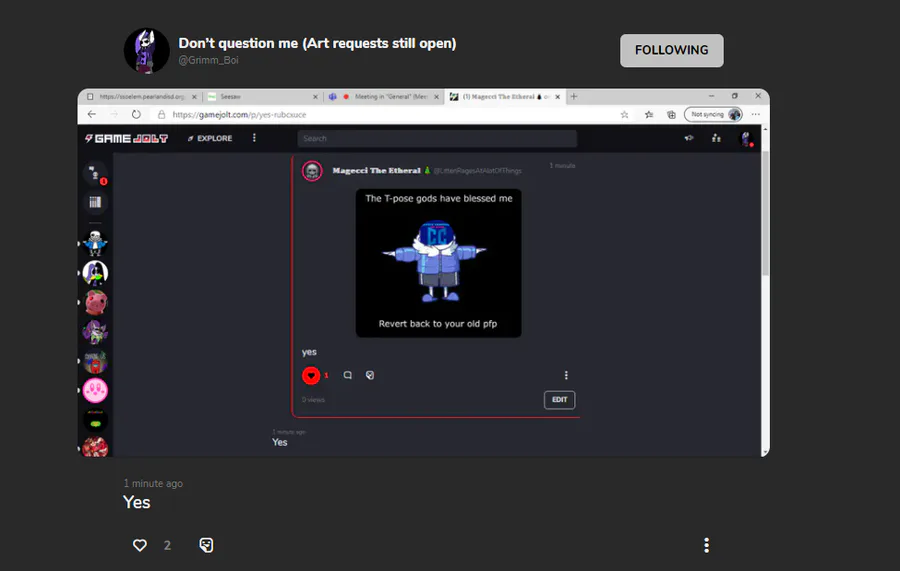Open the like count 2 beside the heart

[x=167, y=545]
